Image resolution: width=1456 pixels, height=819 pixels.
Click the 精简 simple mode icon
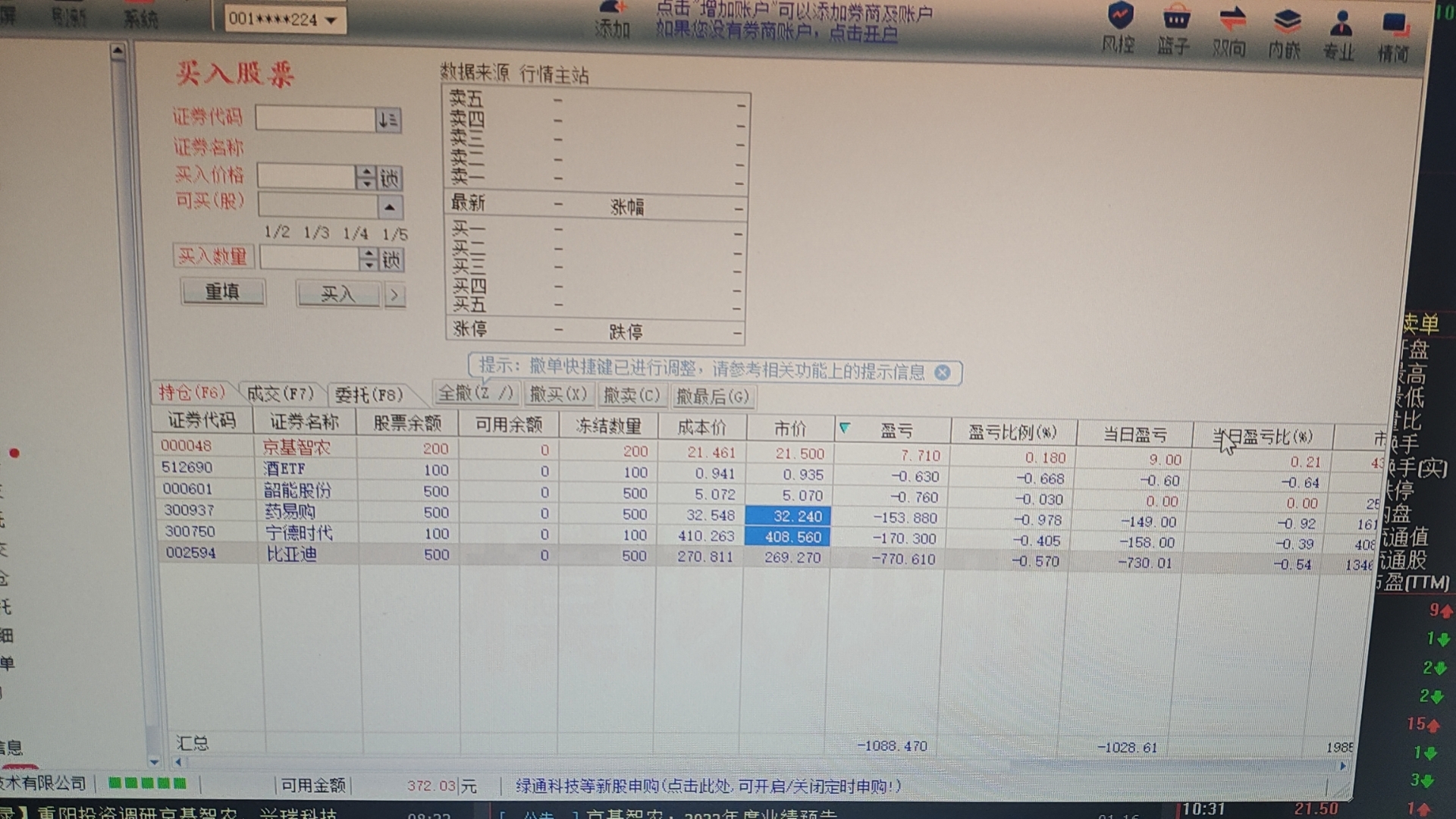tap(1394, 27)
